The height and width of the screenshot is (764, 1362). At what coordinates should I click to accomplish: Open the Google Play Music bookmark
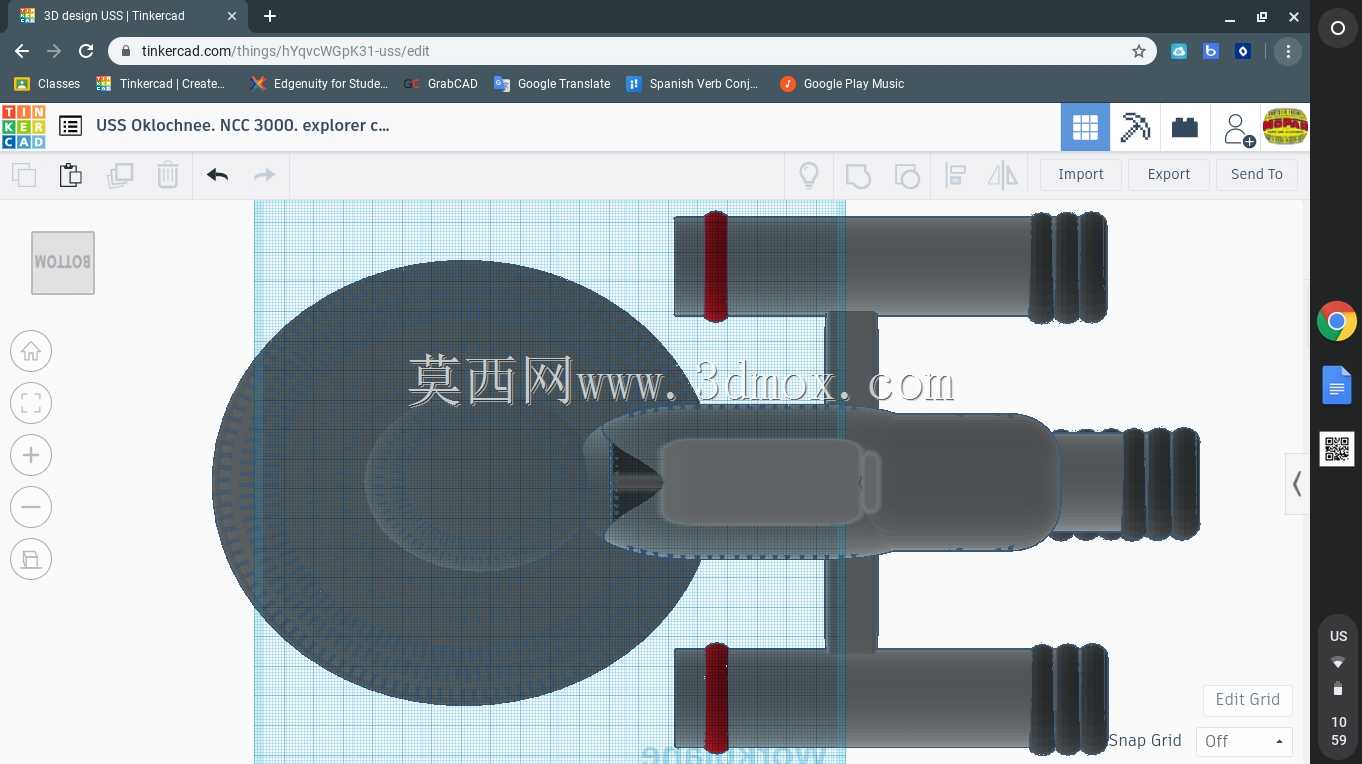(x=842, y=84)
